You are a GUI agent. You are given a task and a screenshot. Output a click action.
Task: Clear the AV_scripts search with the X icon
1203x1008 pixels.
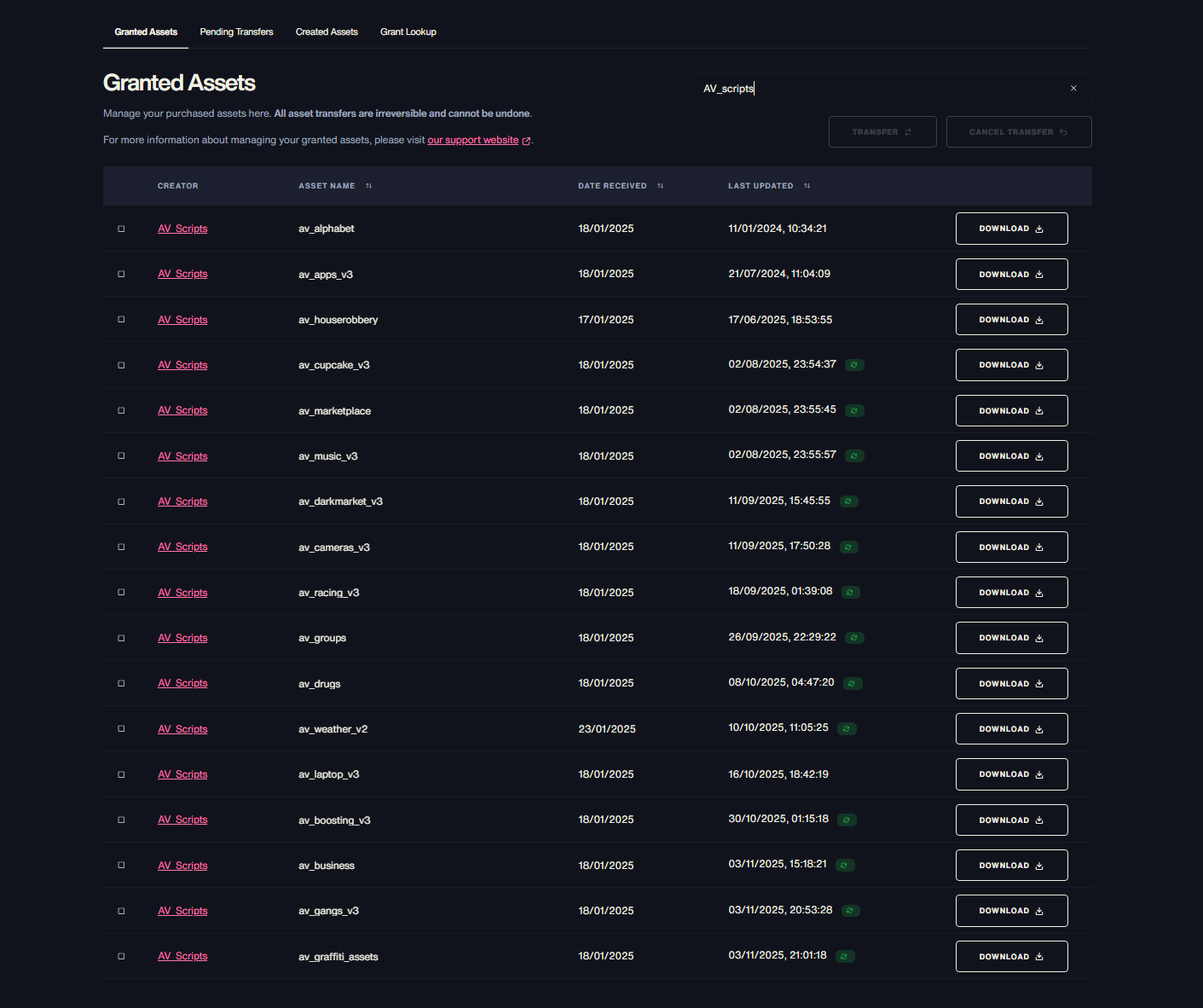(x=1073, y=89)
